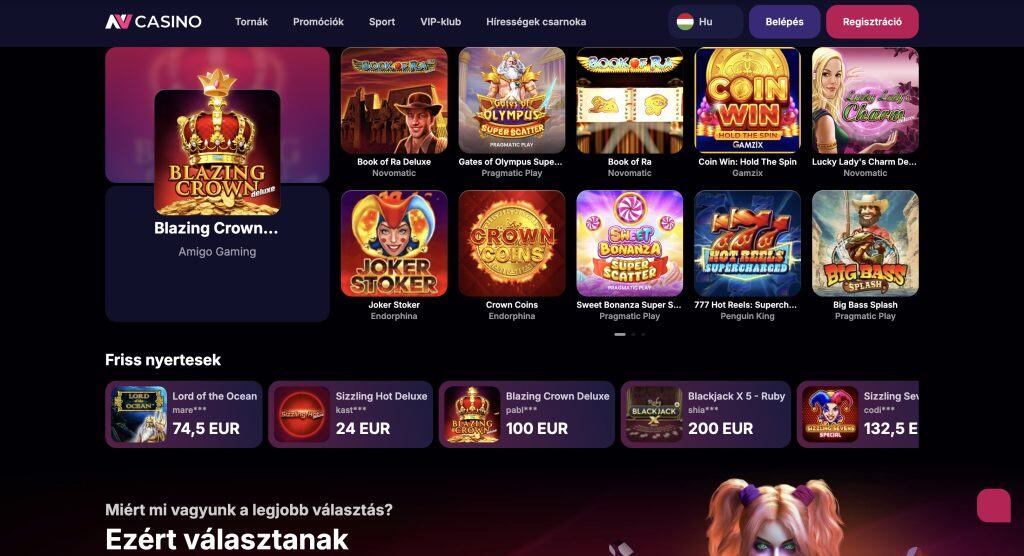Expand the Hu language selector
The width and height of the screenshot is (1024, 556).
pyautogui.click(x=705, y=22)
